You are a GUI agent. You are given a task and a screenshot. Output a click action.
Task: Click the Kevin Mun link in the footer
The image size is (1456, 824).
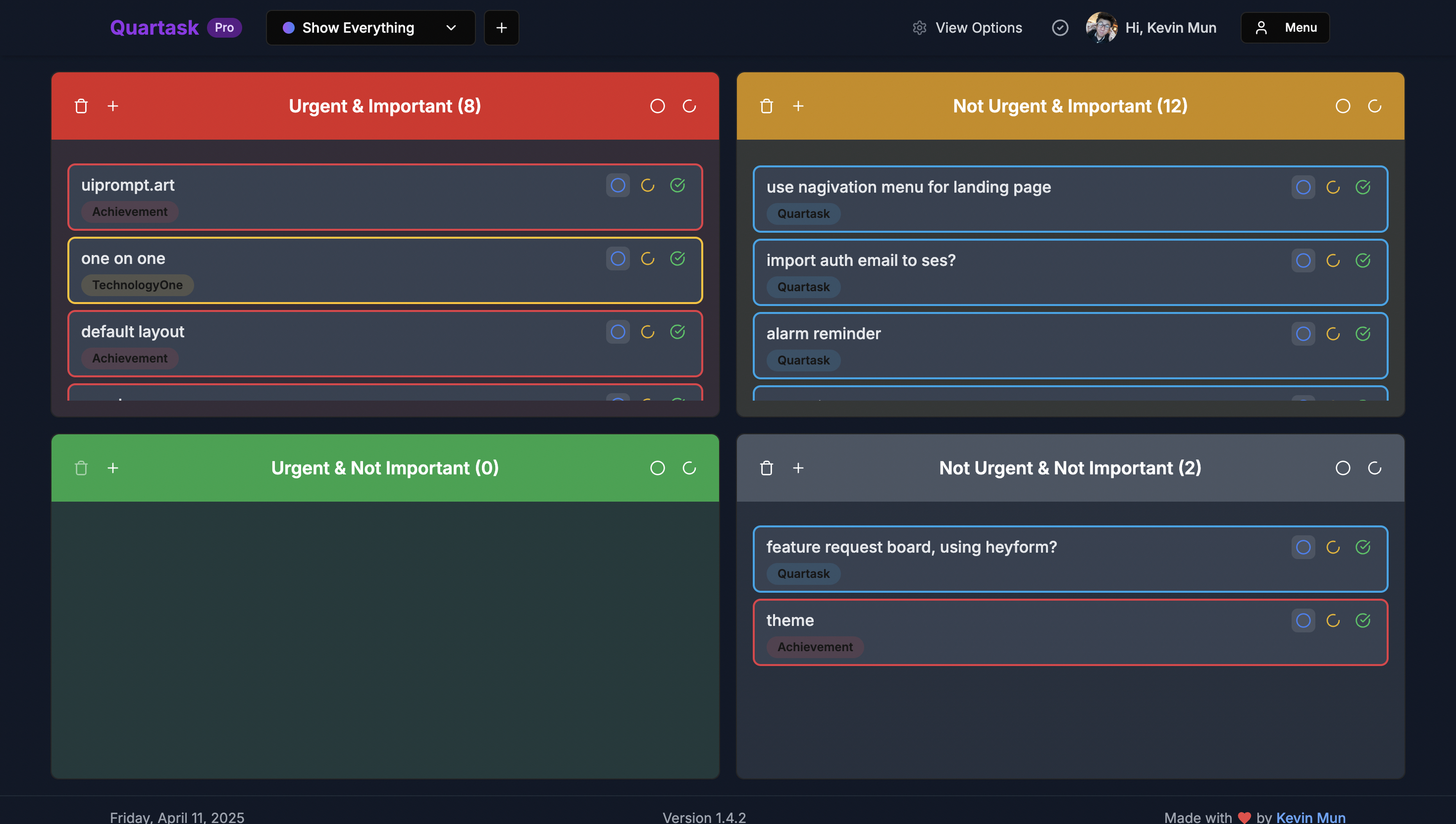(x=1310, y=817)
